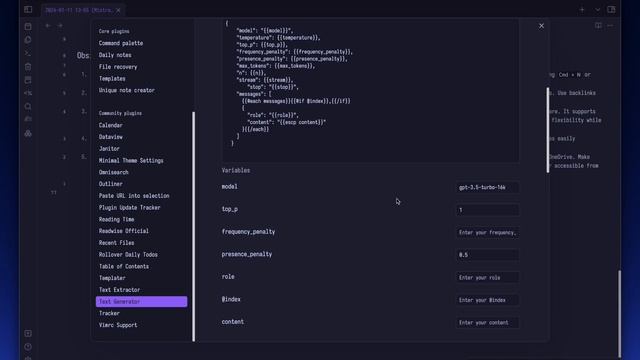Open Tracker plugin settings

pyautogui.click(x=109, y=313)
